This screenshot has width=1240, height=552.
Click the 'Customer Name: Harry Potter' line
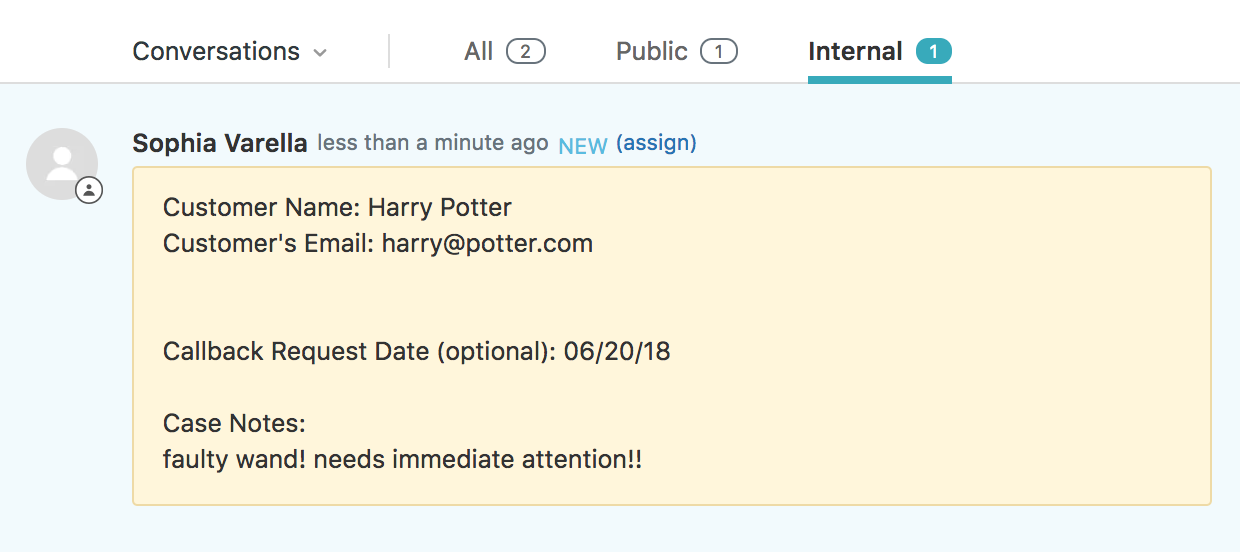pos(337,208)
